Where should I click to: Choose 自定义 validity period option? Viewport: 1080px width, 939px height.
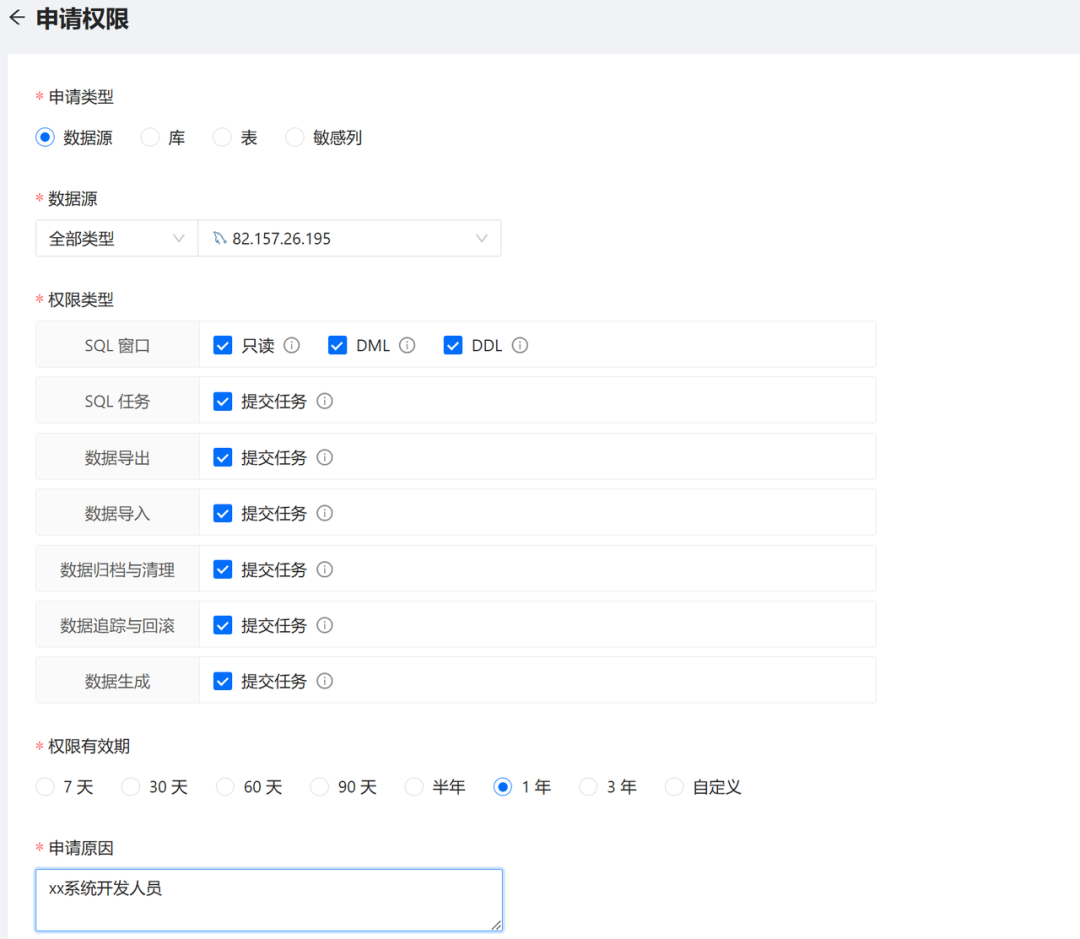tap(675, 787)
